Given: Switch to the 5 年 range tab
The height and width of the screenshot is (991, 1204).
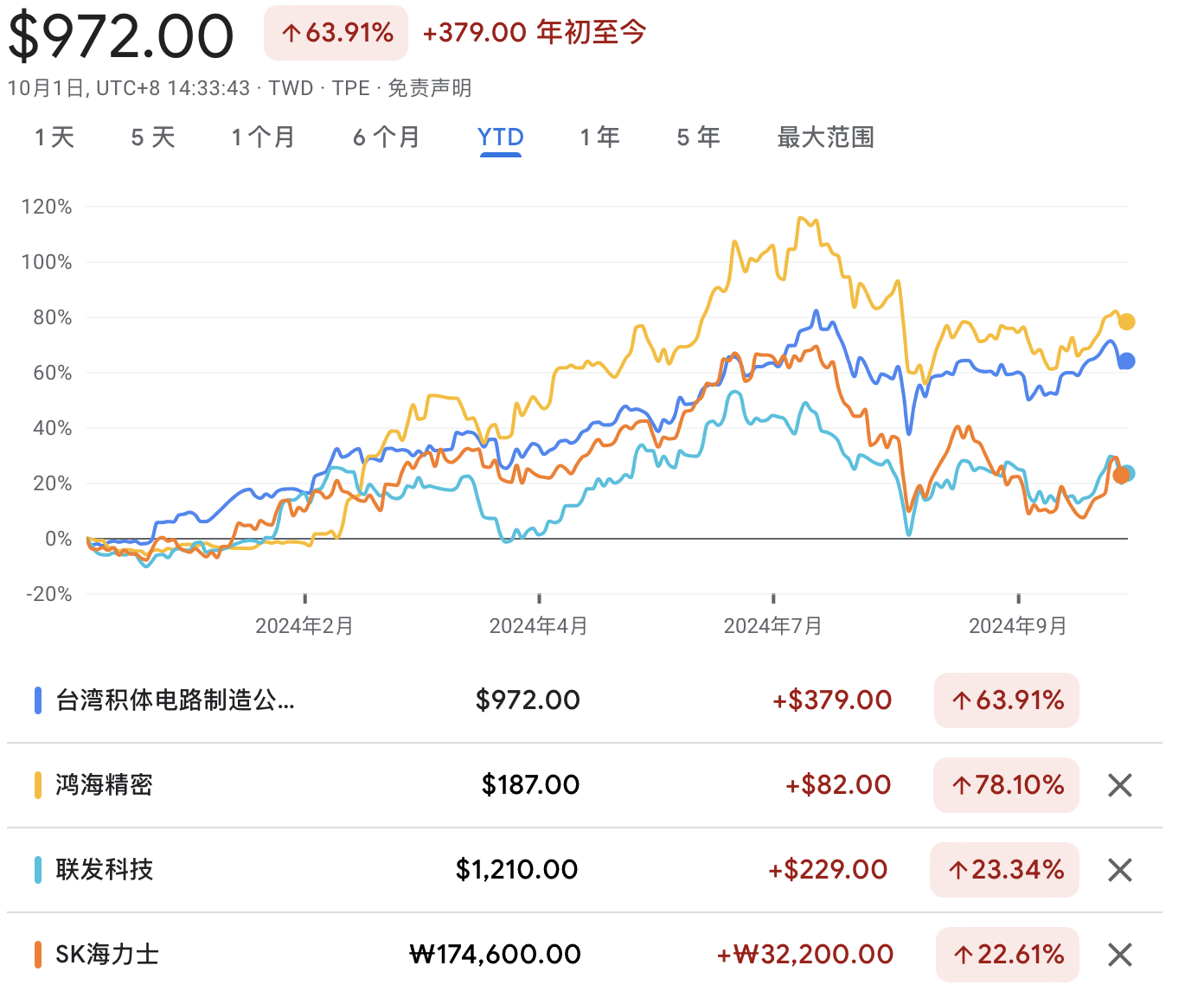Looking at the screenshot, I should 698,137.
